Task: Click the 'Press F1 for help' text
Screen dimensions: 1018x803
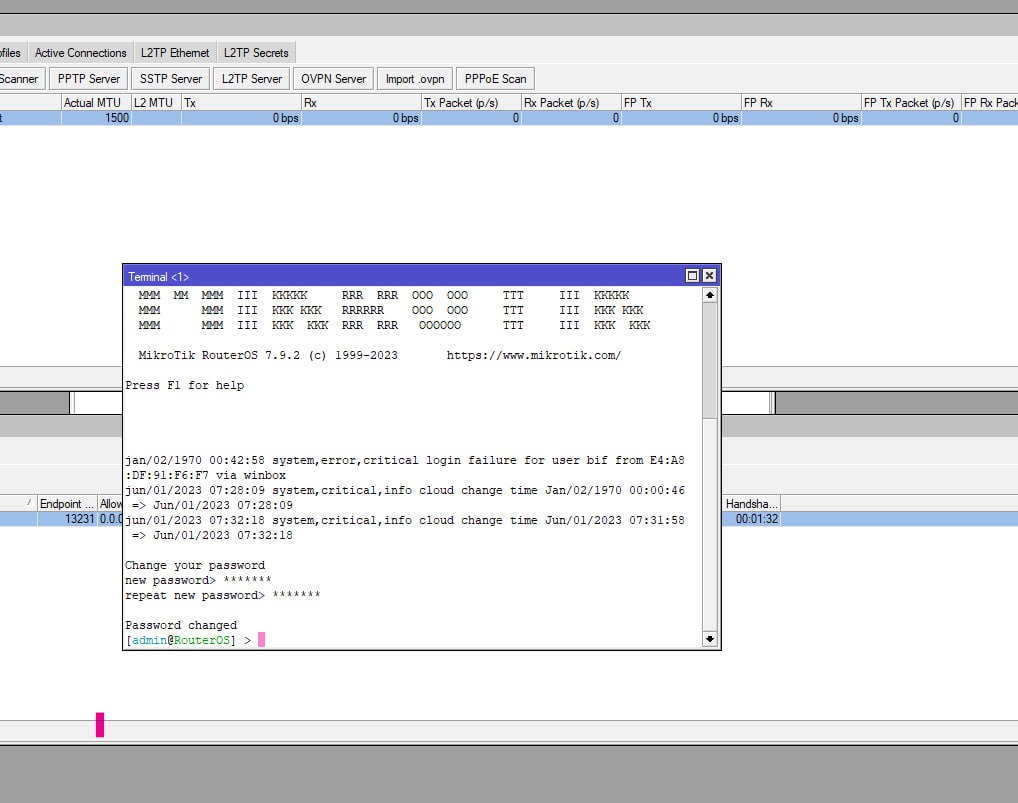Action: coord(184,385)
